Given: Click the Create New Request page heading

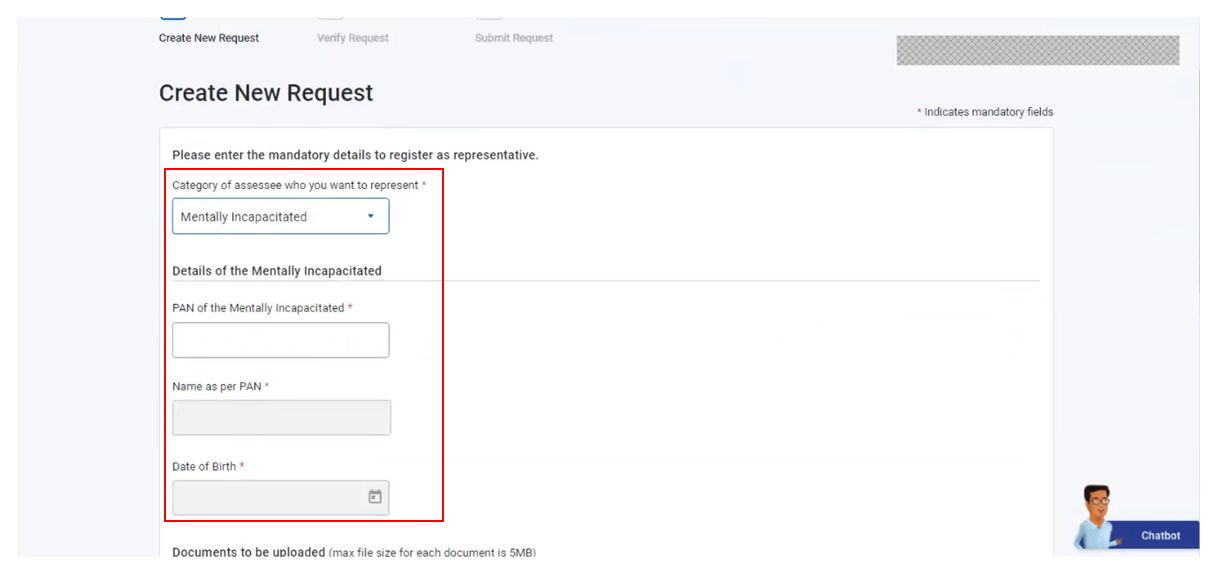Looking at the screenshot, I should tap(266, 93).
